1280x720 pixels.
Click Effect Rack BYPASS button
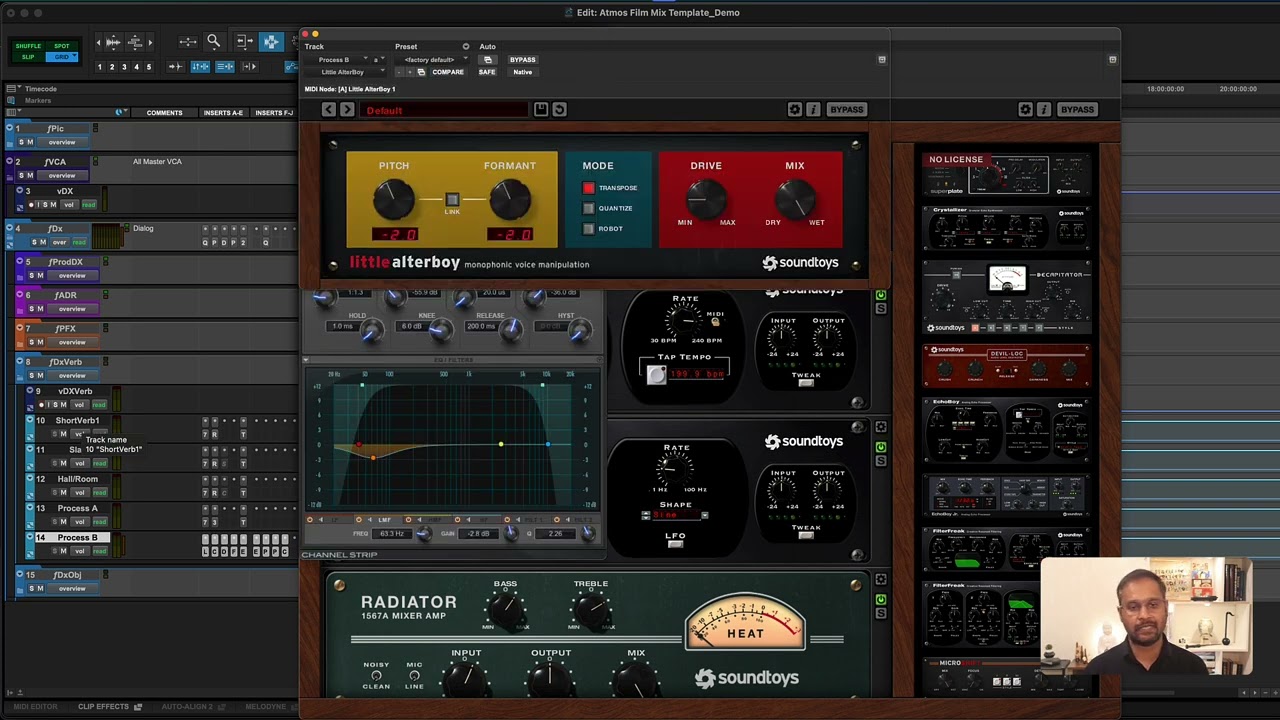[x=1077, y=109]
